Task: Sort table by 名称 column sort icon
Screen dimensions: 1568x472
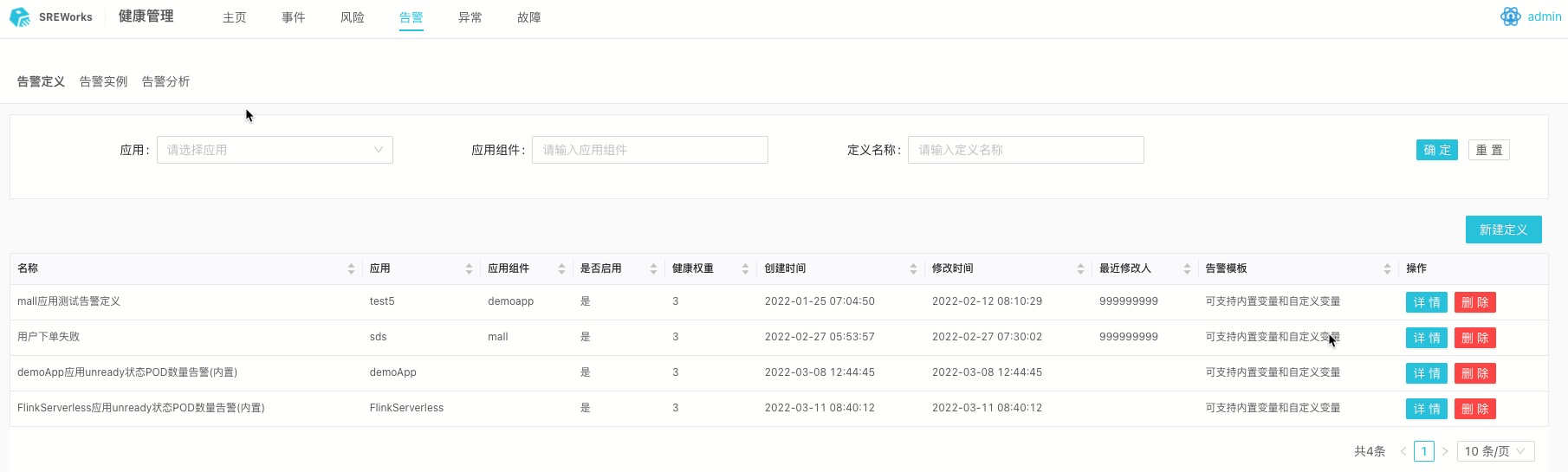Action: (x=351, y=269)
